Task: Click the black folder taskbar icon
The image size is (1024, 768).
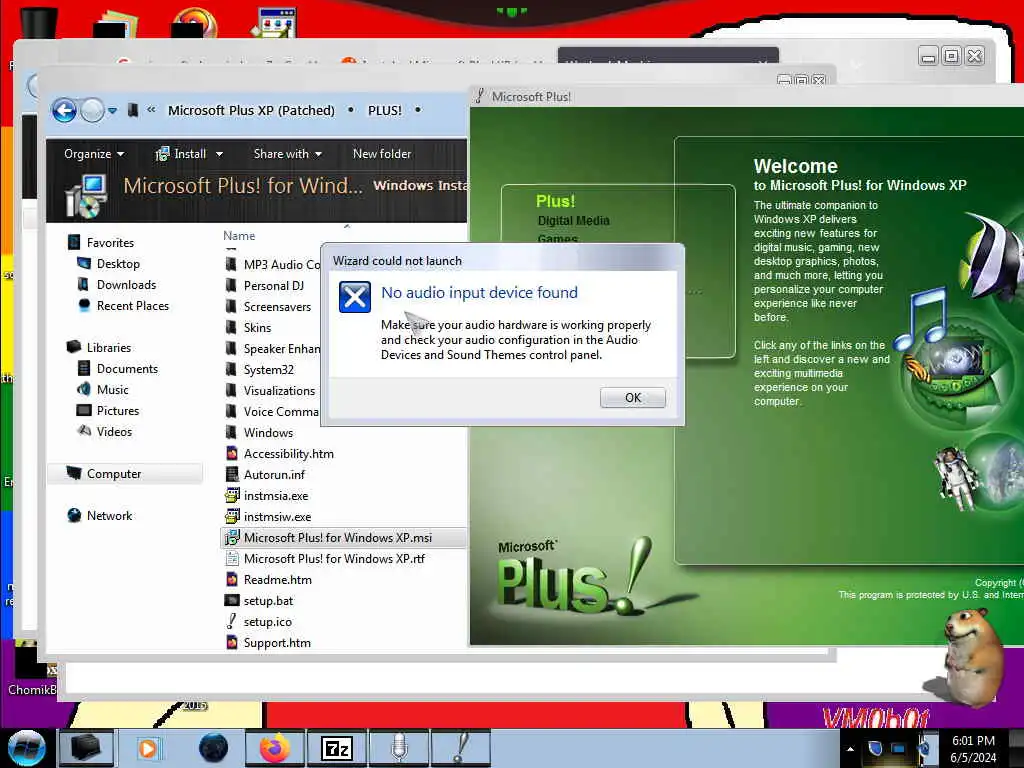Action: 86,748
